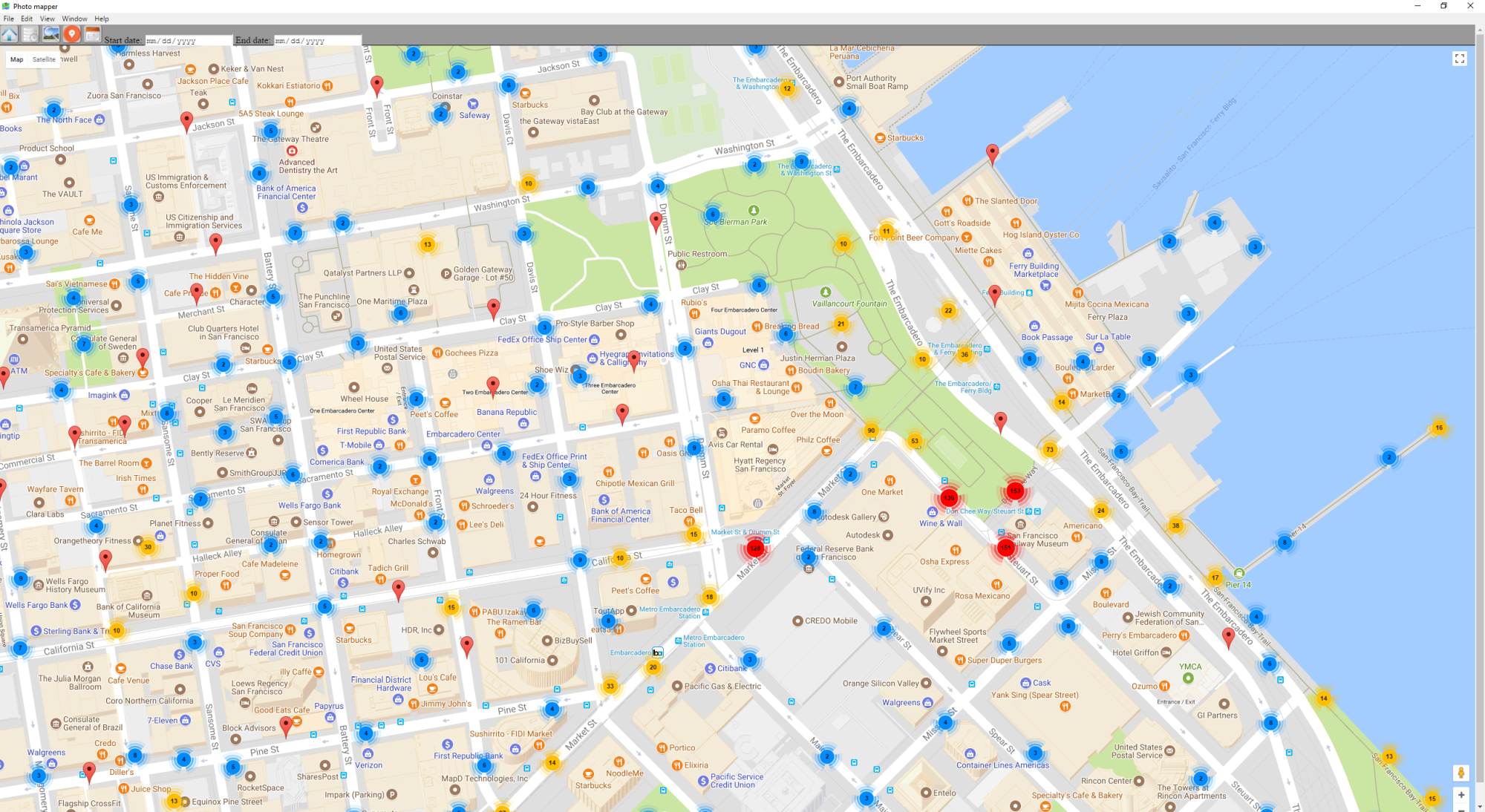
Task: Click the Ferry Building Marketplace label
Action: (1034, 270)
